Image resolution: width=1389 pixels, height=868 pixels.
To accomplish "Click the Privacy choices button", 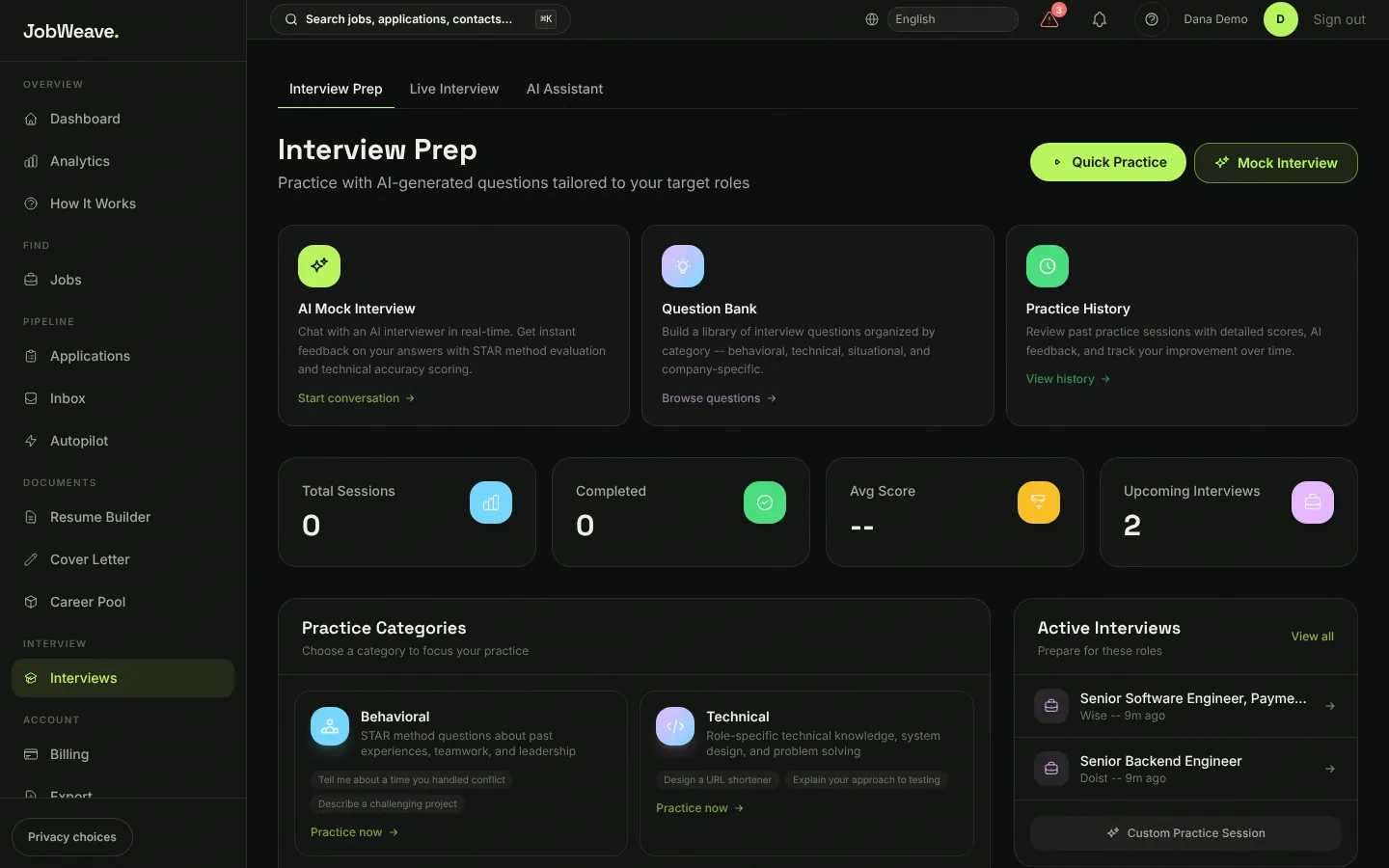I will (x=72, y=837).
